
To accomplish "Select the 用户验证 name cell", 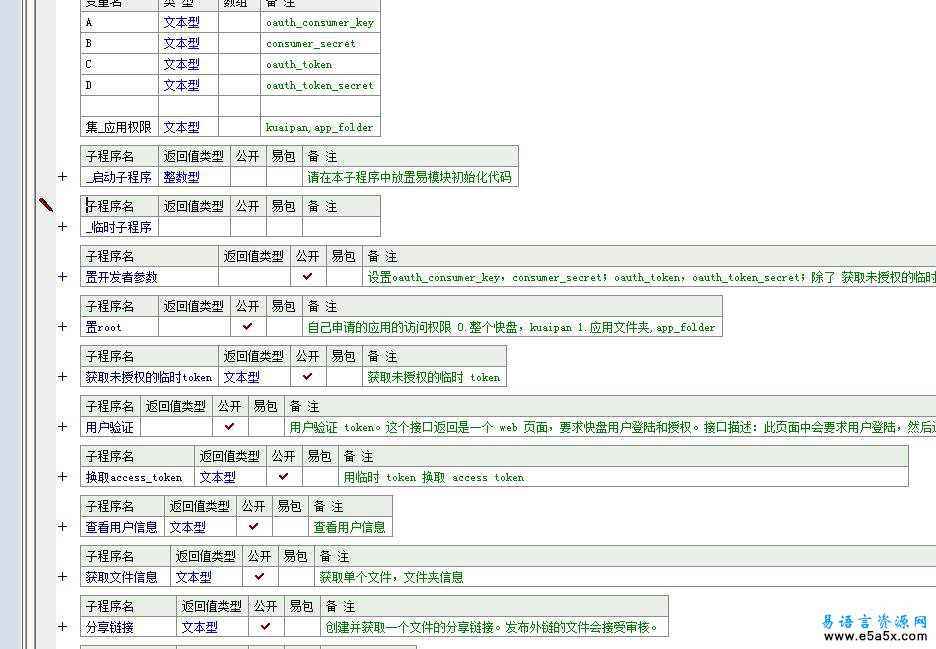I will pos(110,427).
